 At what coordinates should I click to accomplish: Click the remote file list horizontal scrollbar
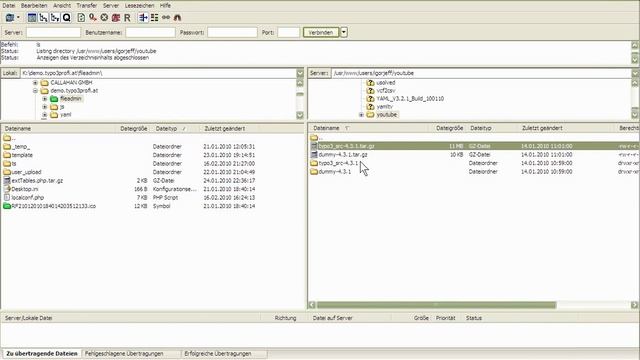437,305
